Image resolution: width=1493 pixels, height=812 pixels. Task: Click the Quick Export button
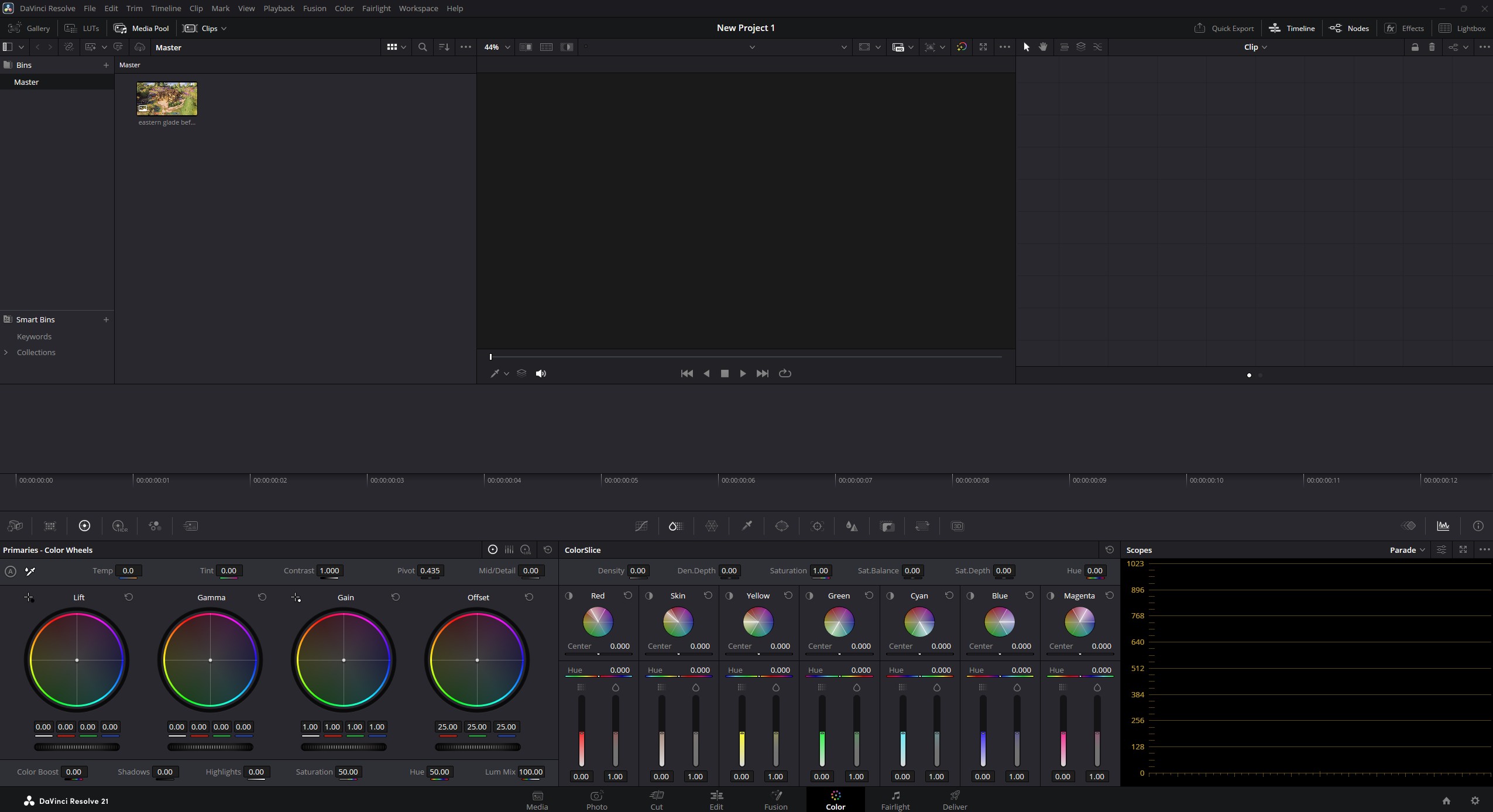[x=1224, y=28]
